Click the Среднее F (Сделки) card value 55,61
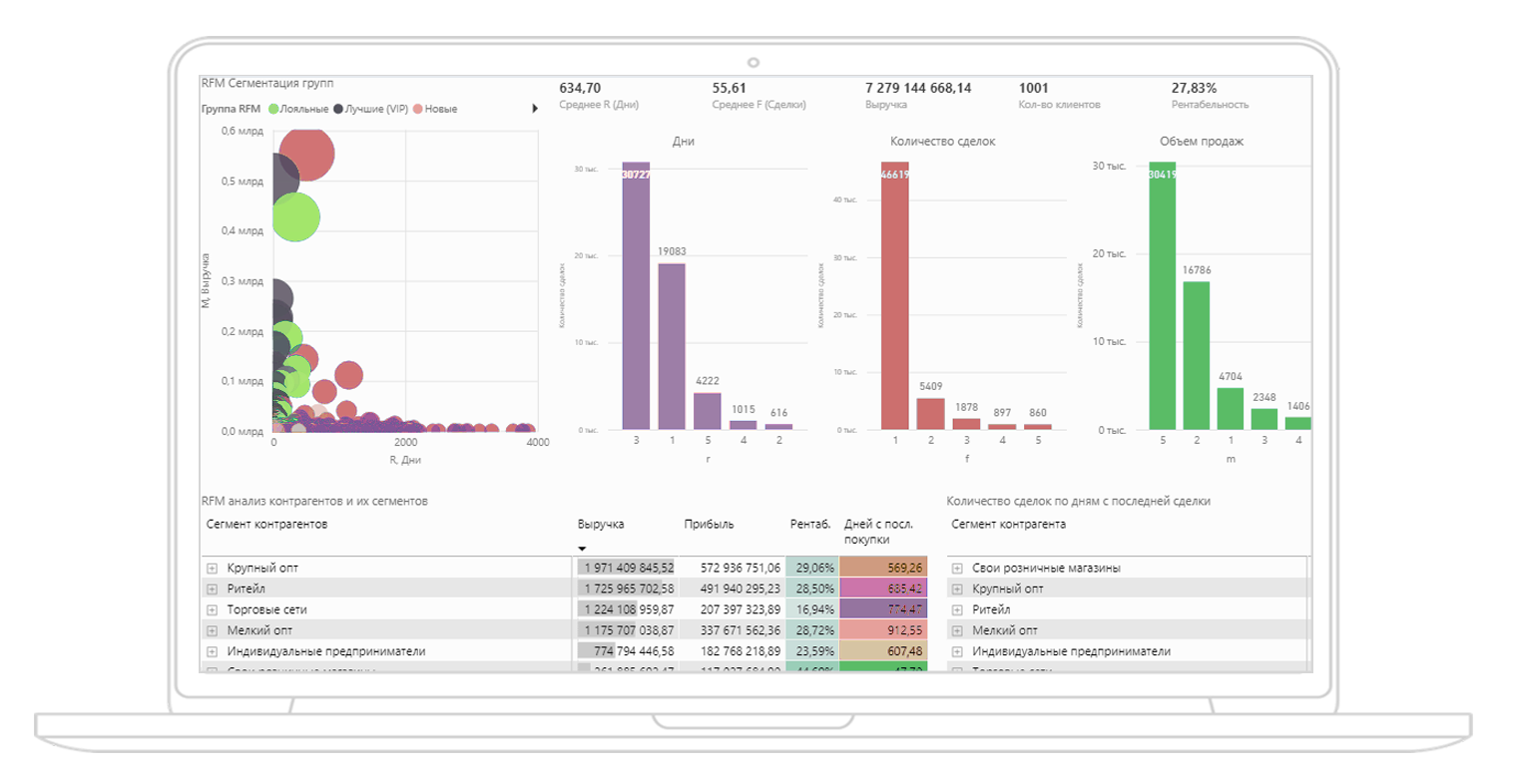This screenshot has width=1513, height=784. pyautogui.click(x=730, y=88)
